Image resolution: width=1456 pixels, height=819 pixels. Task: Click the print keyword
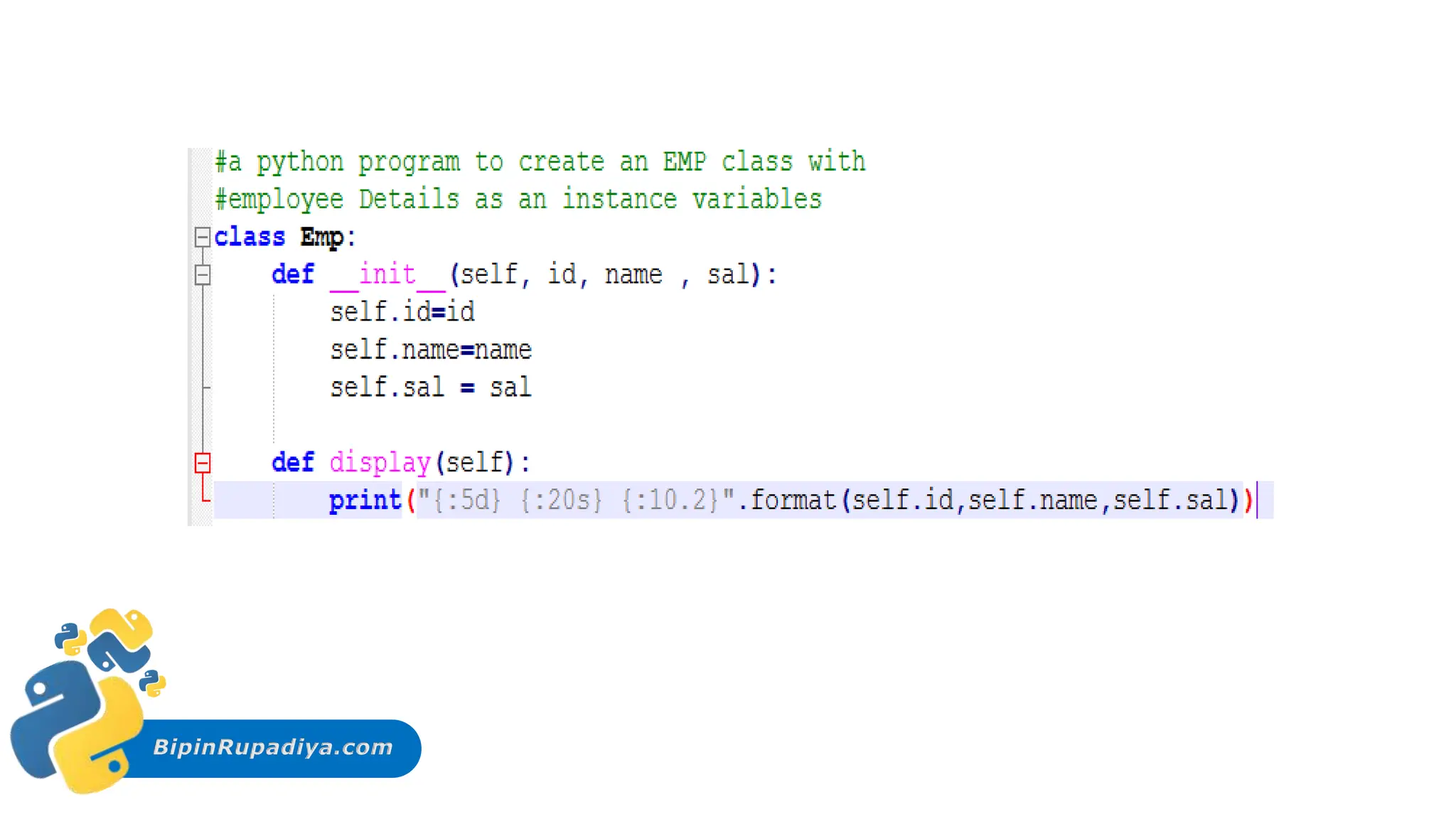coord(365,500)
